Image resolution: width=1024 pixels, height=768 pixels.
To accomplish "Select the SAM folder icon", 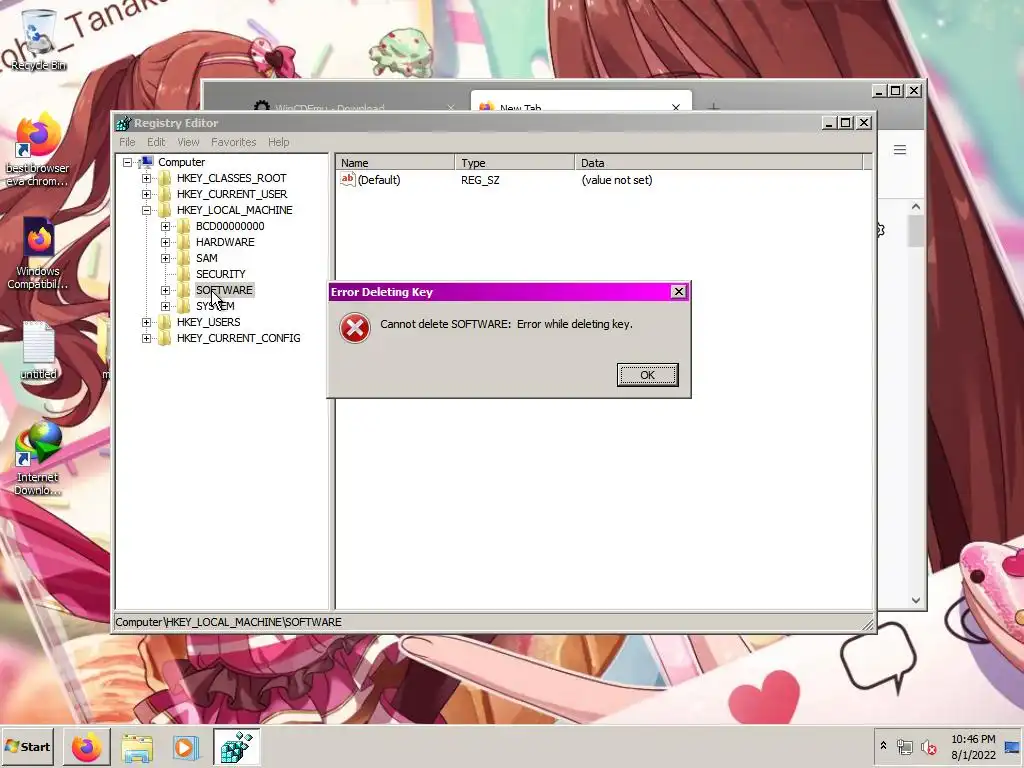I will [184, 258].
